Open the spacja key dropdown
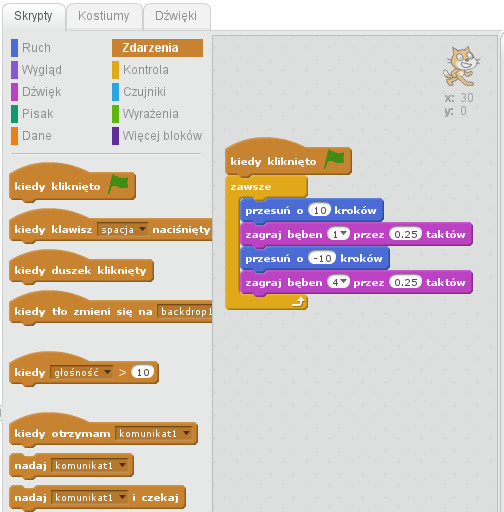 coord(122,229)
